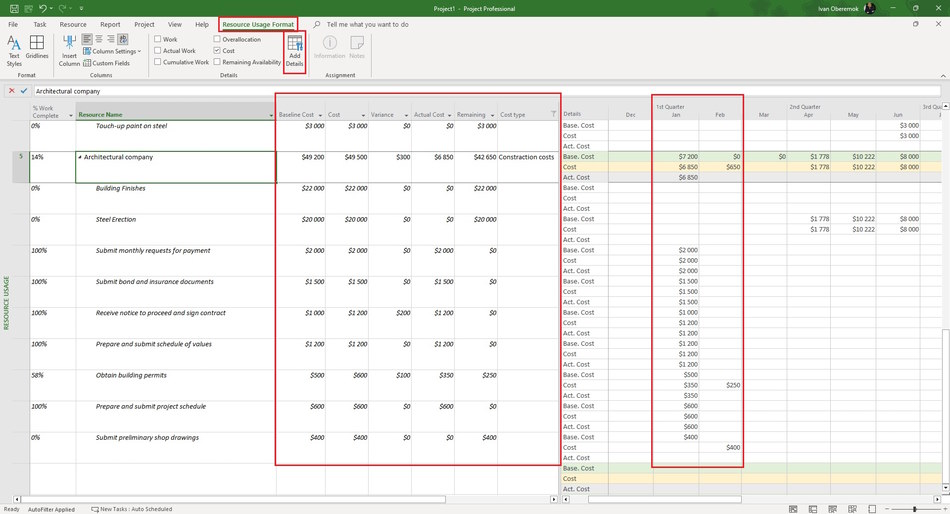950x514 pixels.
Task: Select the Align Right icon
Action: pyautogui.click(x=110, y=39)
